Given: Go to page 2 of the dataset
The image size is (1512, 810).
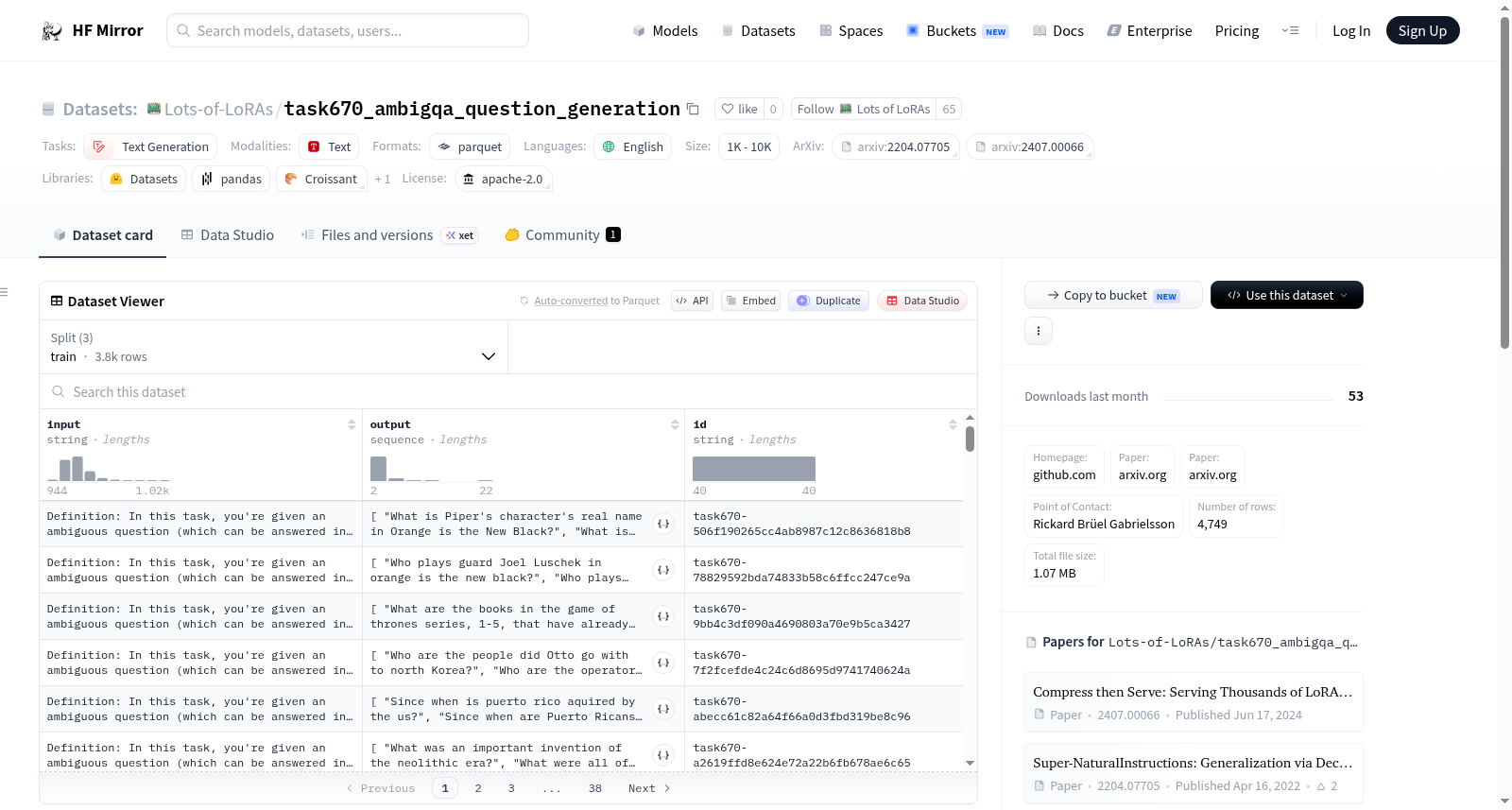Looking at the screenshot, I should (478, 788).
